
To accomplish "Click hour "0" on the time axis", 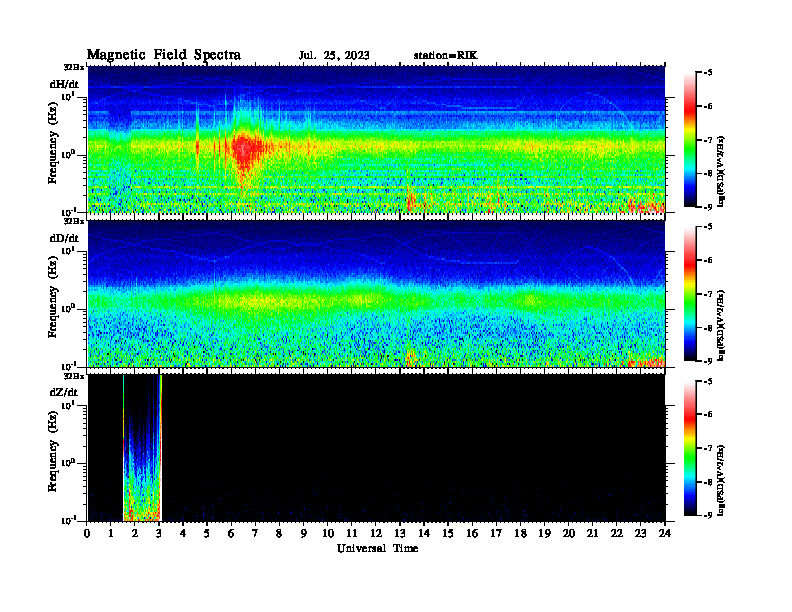I will click(87, 533).
